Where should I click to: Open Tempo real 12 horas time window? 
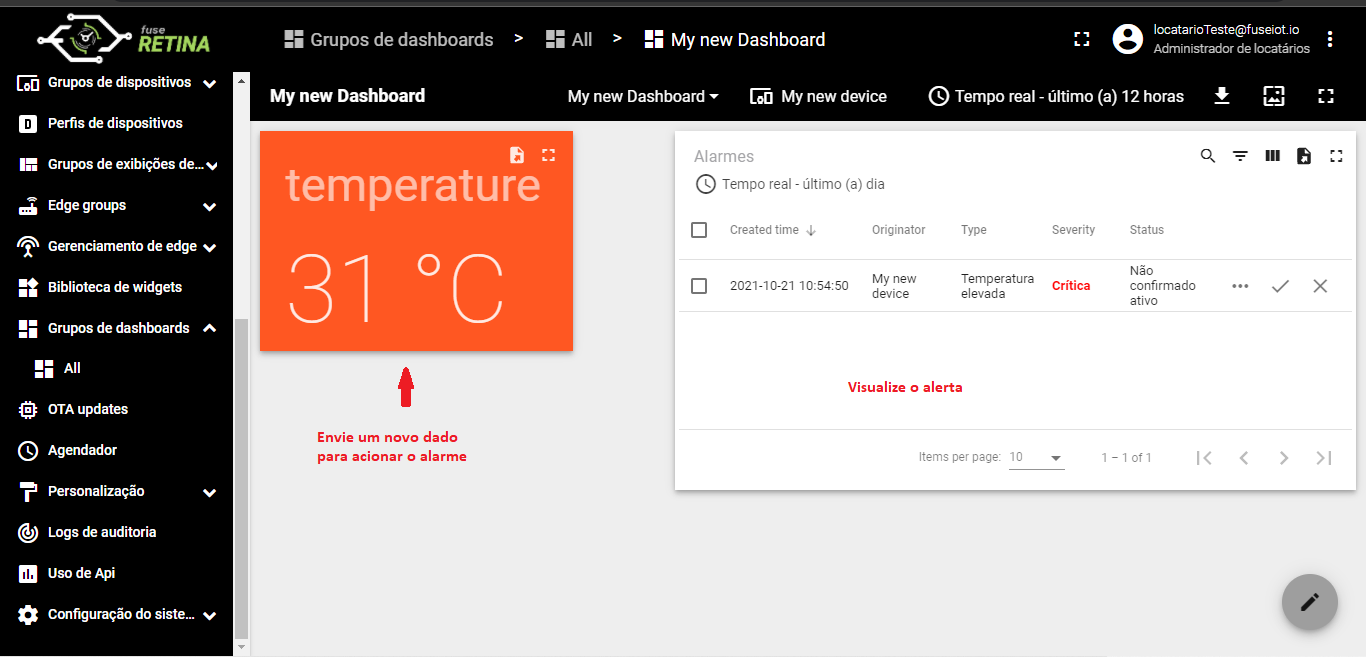click(x=1056, y=96)
